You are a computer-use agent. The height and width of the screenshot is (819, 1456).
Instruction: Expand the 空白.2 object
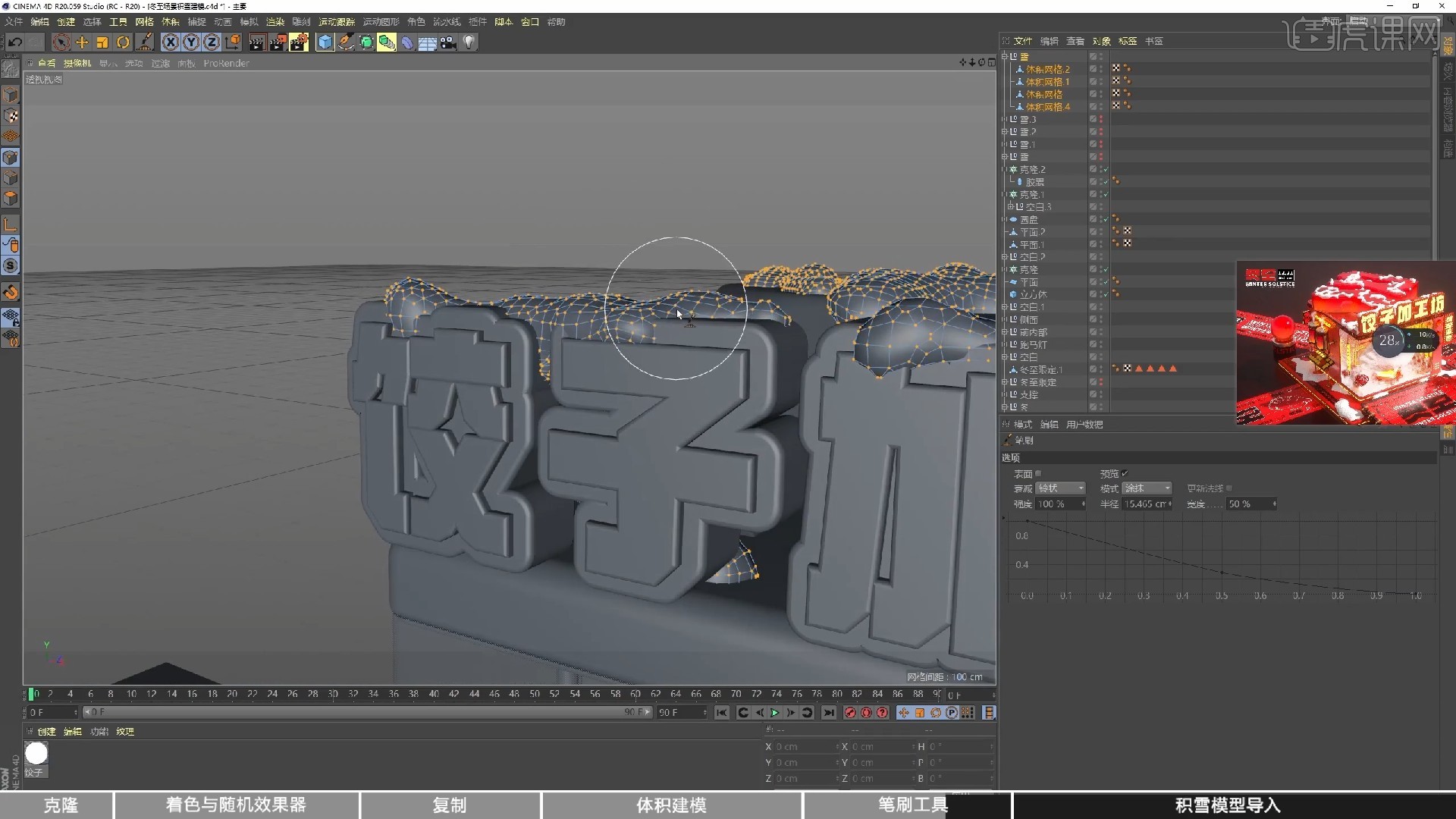pyautogui.click(x=1005, y=257)
